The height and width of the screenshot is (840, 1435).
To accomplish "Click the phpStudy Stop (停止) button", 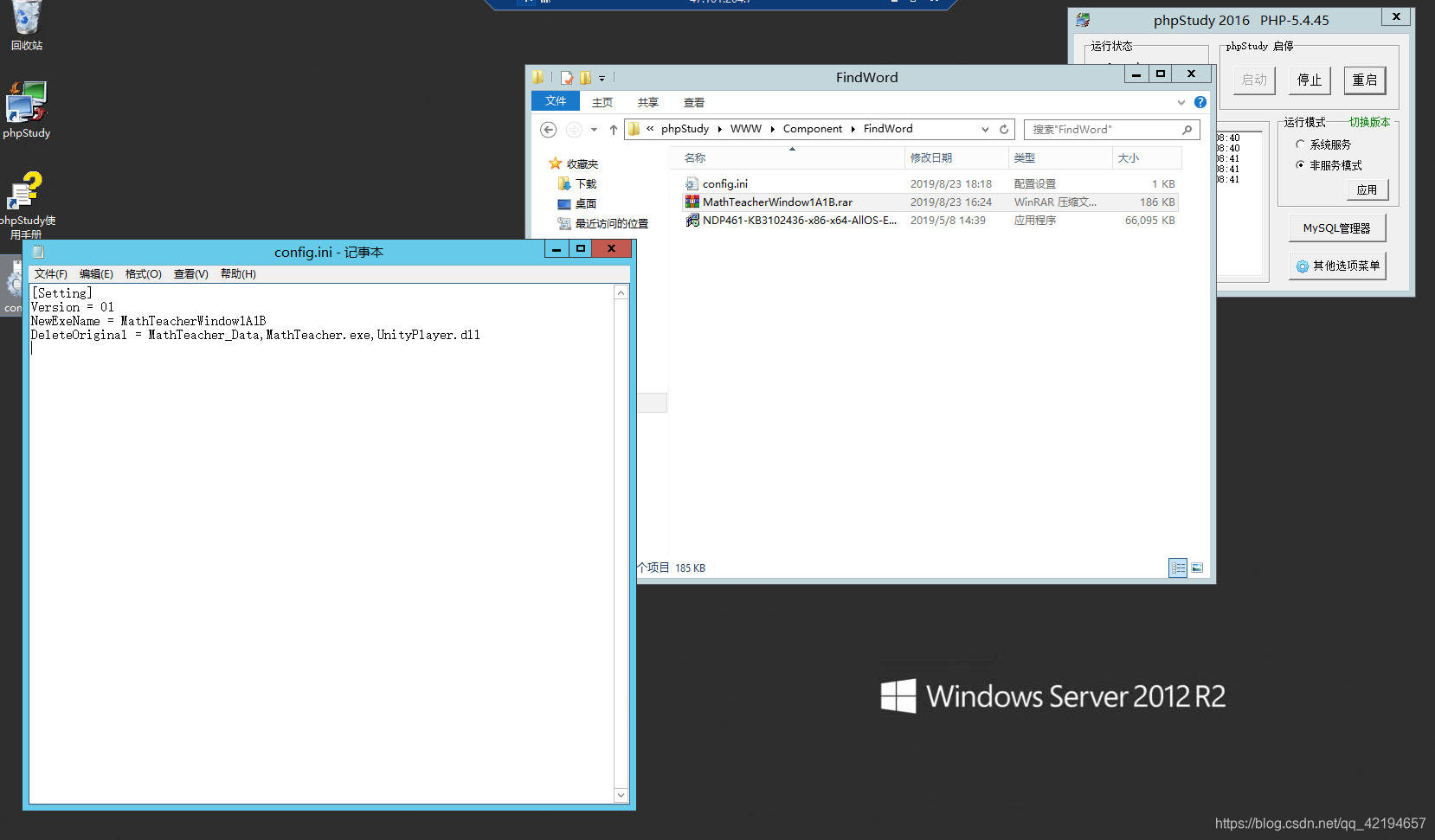I will pos(1310,80).
